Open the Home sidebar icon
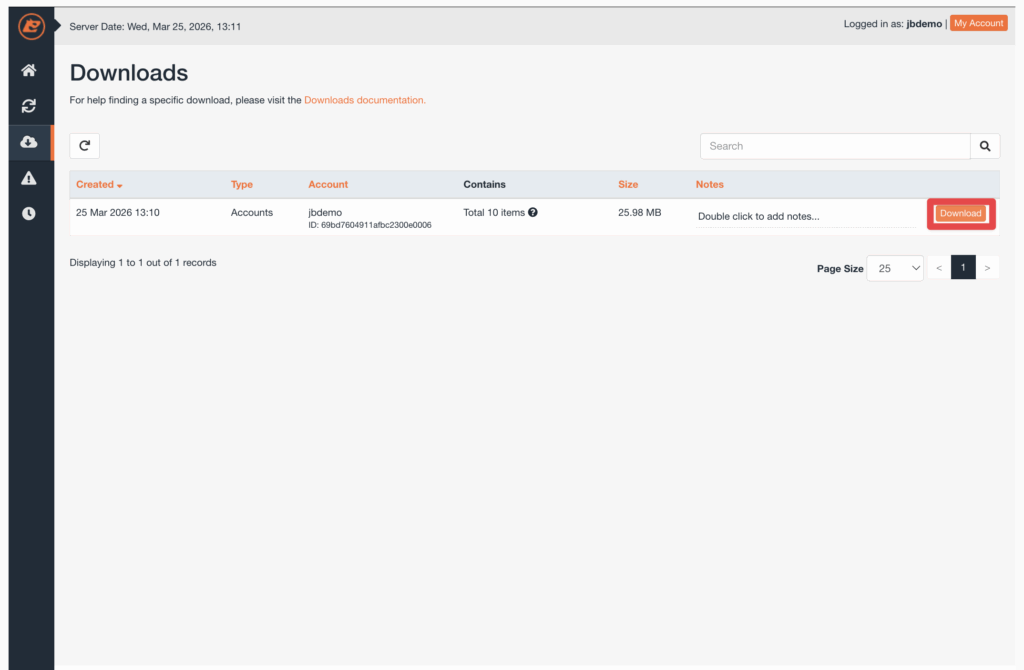Viewport: 1024px width, 670px height. [29, 70]
